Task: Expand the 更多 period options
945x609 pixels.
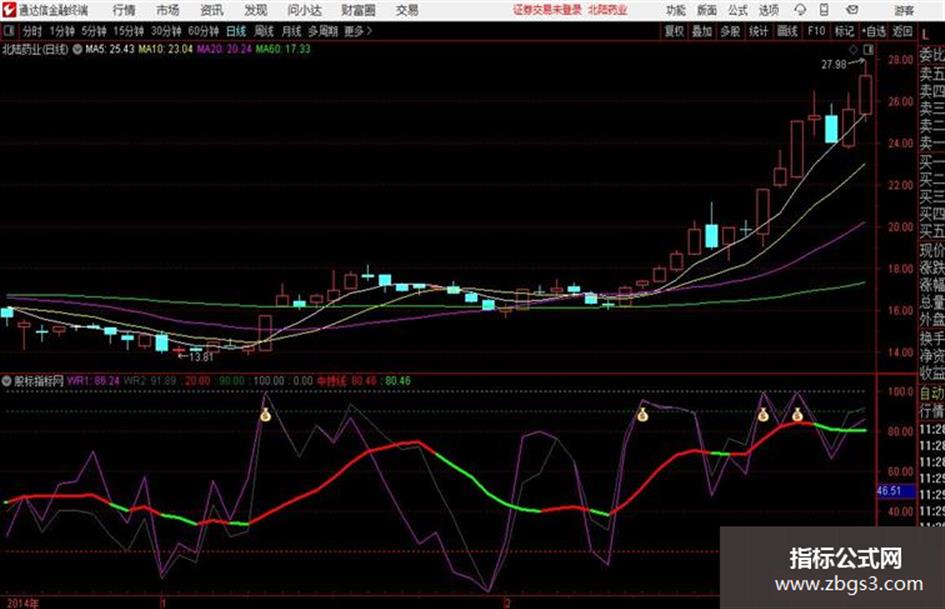Action: (358, 31)
